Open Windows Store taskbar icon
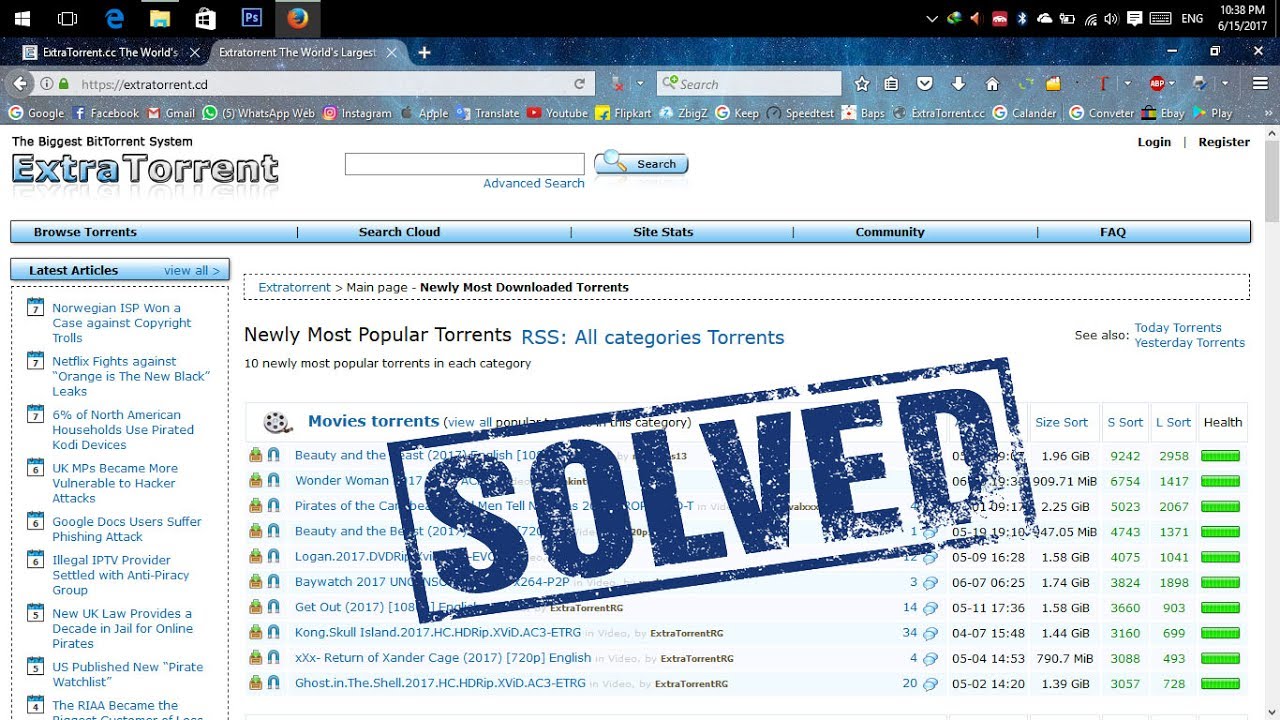The width and height of the screenshot is (1280, 720). pyautogui.click(x=205, y=18)
